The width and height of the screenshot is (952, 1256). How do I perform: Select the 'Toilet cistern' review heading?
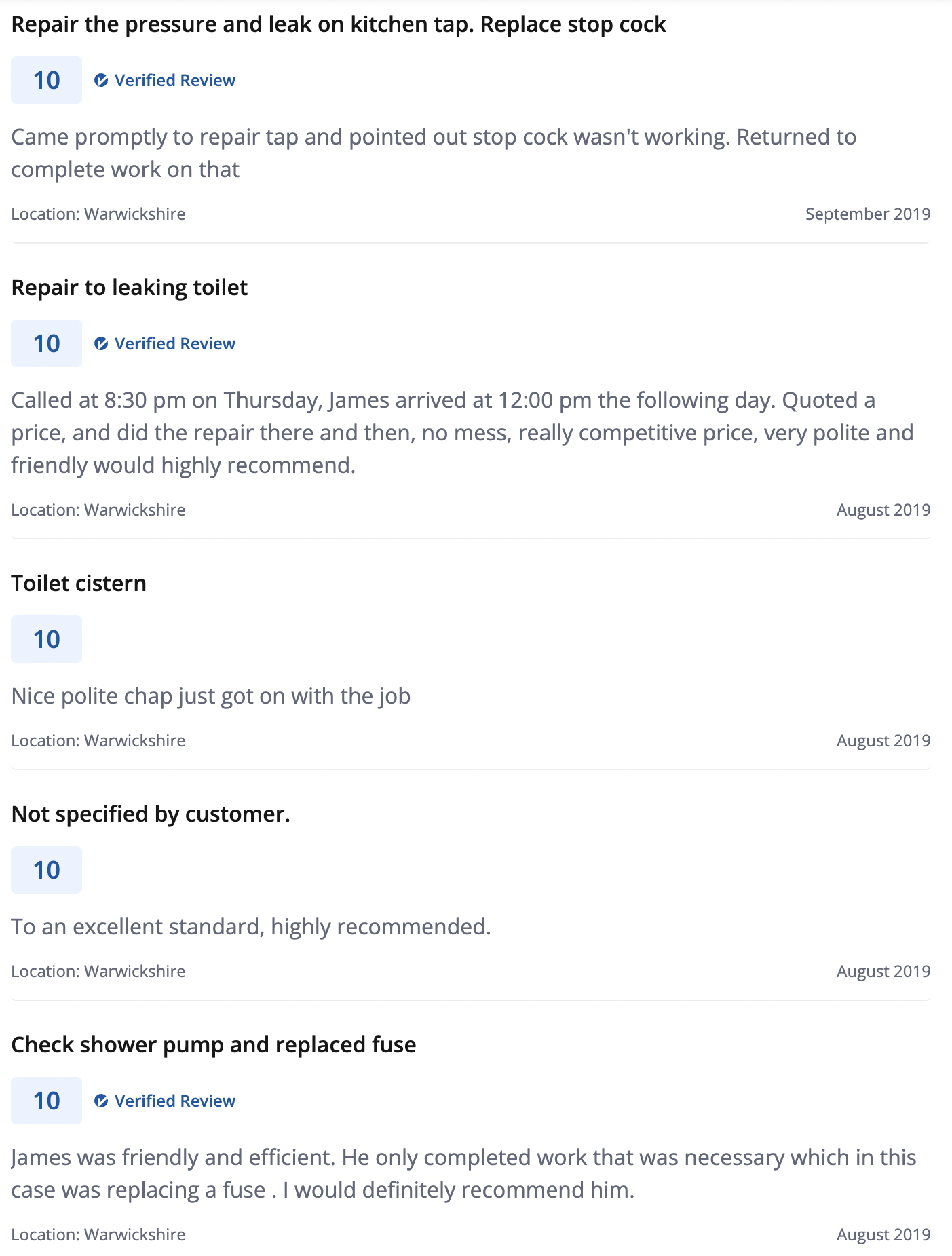click(x=79, y=584)
